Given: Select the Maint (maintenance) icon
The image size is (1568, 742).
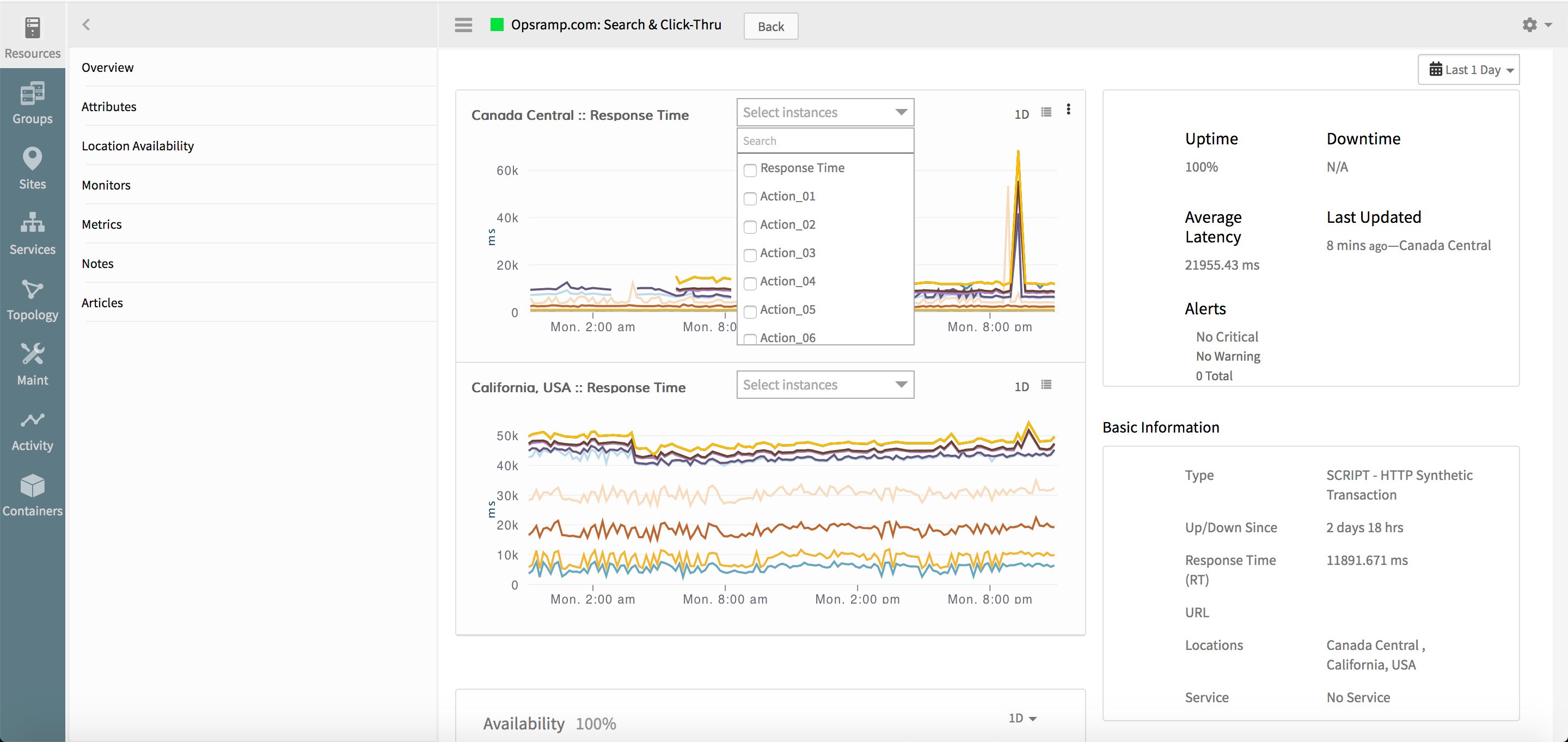Looking at the screenshot, I should (x=32, y=362).
